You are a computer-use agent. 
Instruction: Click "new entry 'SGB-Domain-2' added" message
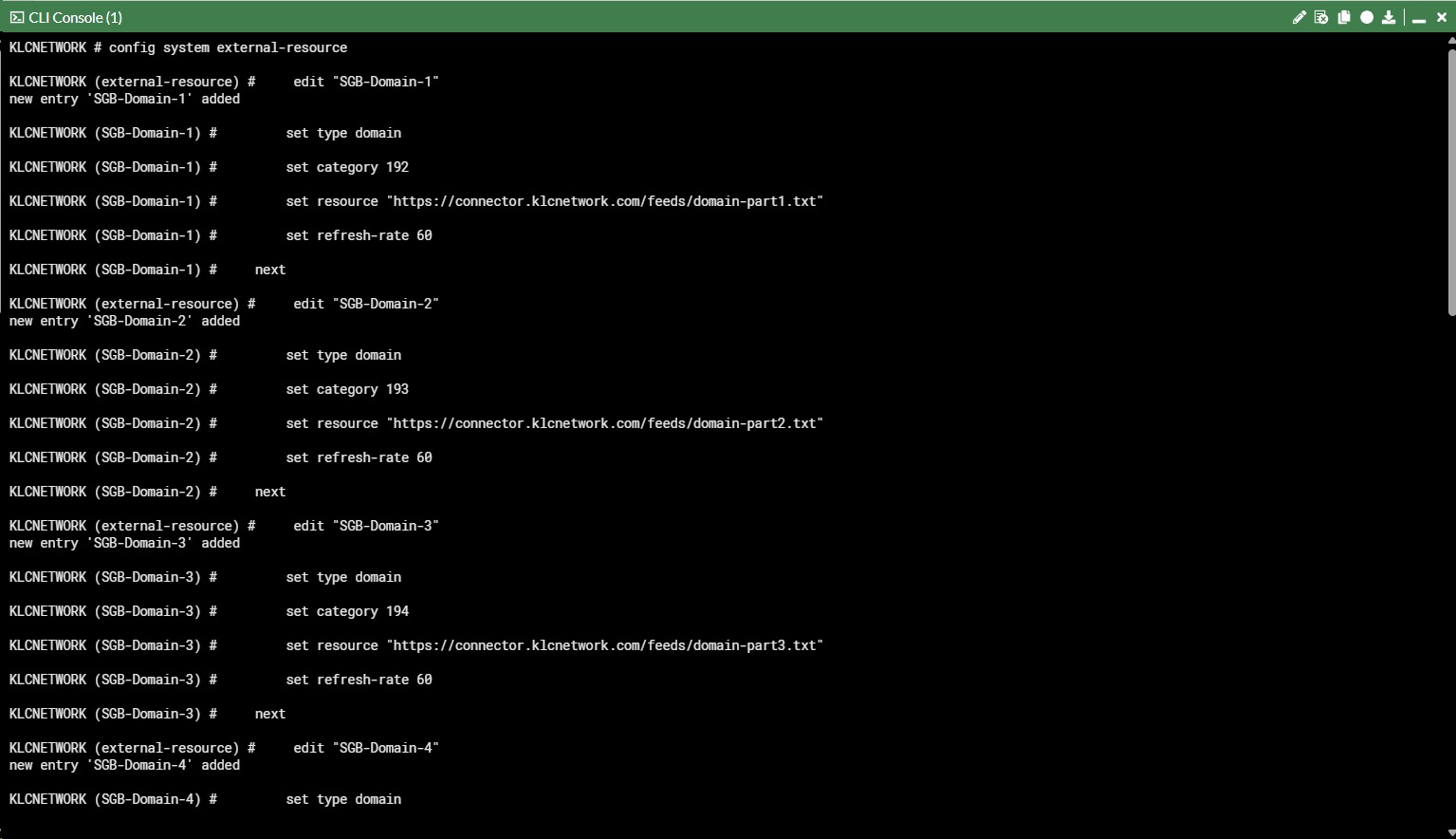pos(124,321)
